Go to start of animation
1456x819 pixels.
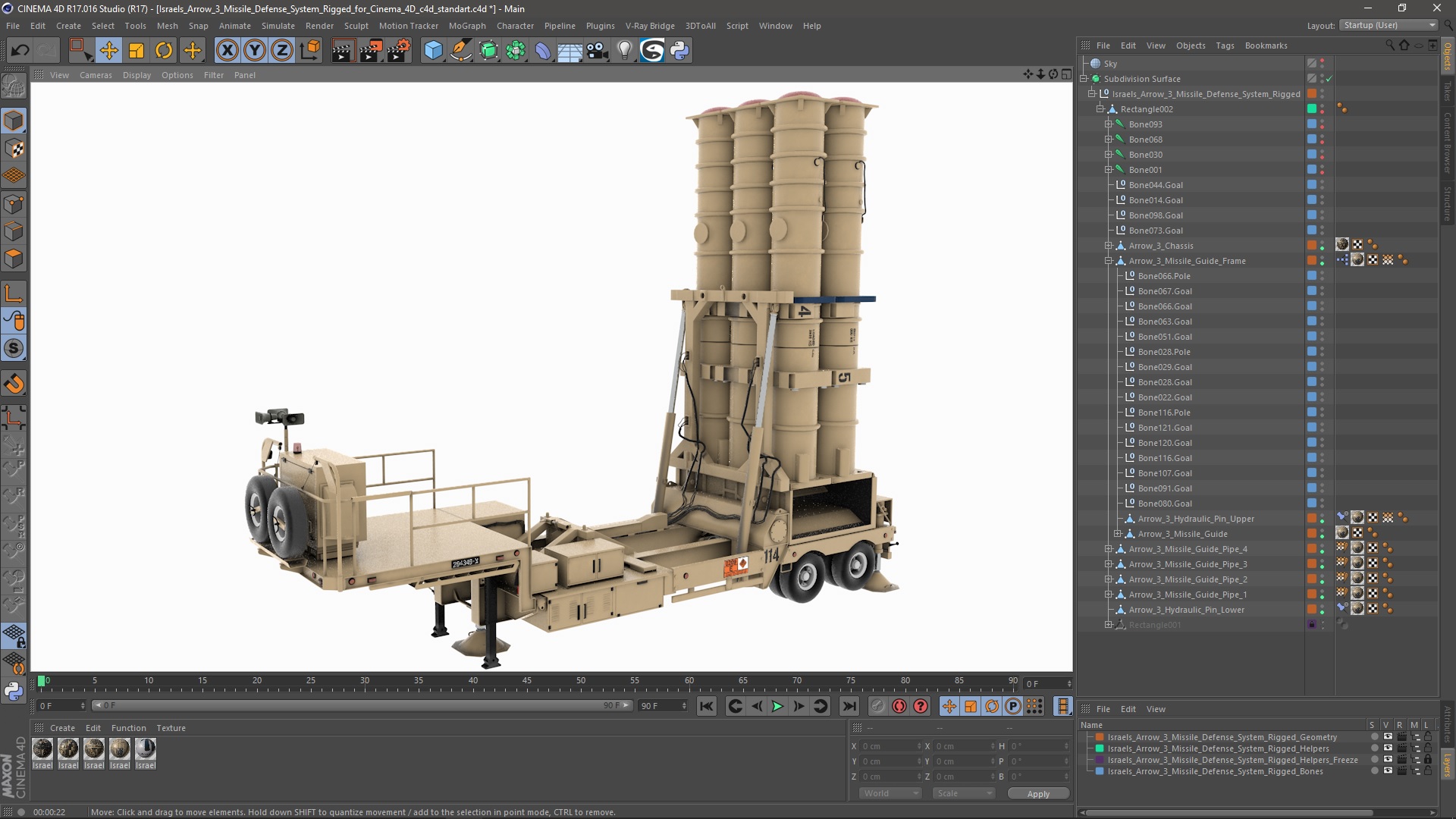coord(707,707)
